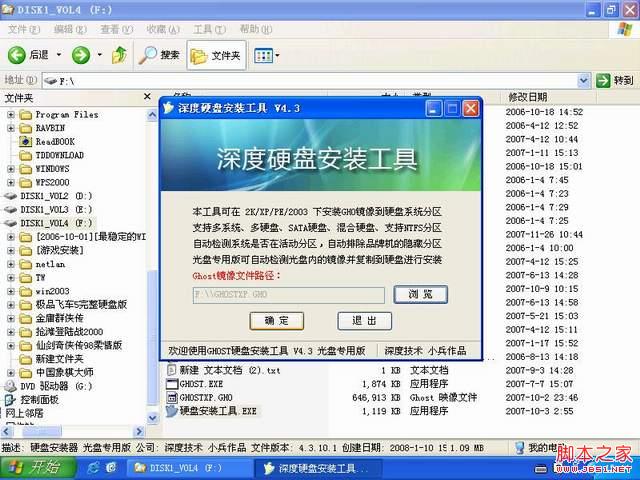The height and width of the screenshot is (480, 640).
Task: Click the green Forward arrow icon
Action: tap(81, 55)
